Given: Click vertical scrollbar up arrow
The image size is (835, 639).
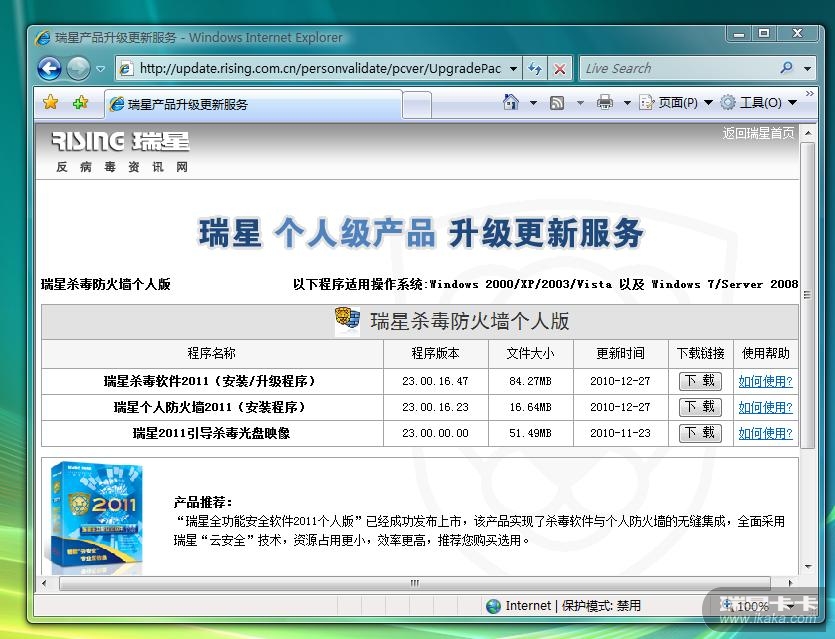Looking at the screenshot, I should pyautogui.click(x=808, y=132).
